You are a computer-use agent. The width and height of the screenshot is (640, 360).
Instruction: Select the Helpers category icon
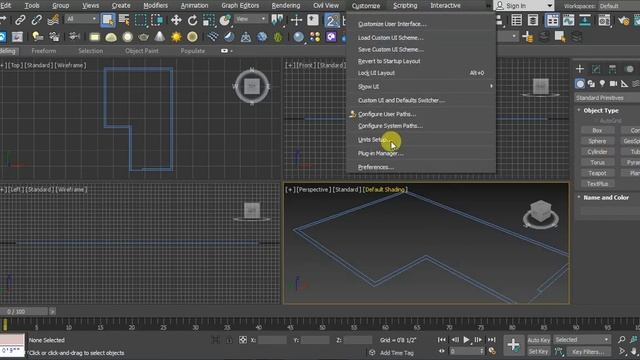(x=624, y=84)
